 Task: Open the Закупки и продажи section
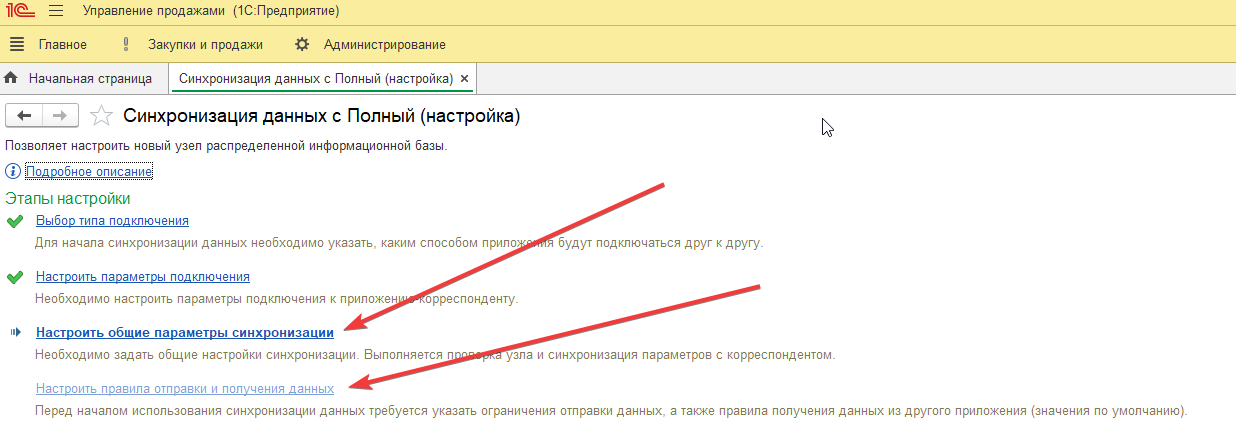205,44
